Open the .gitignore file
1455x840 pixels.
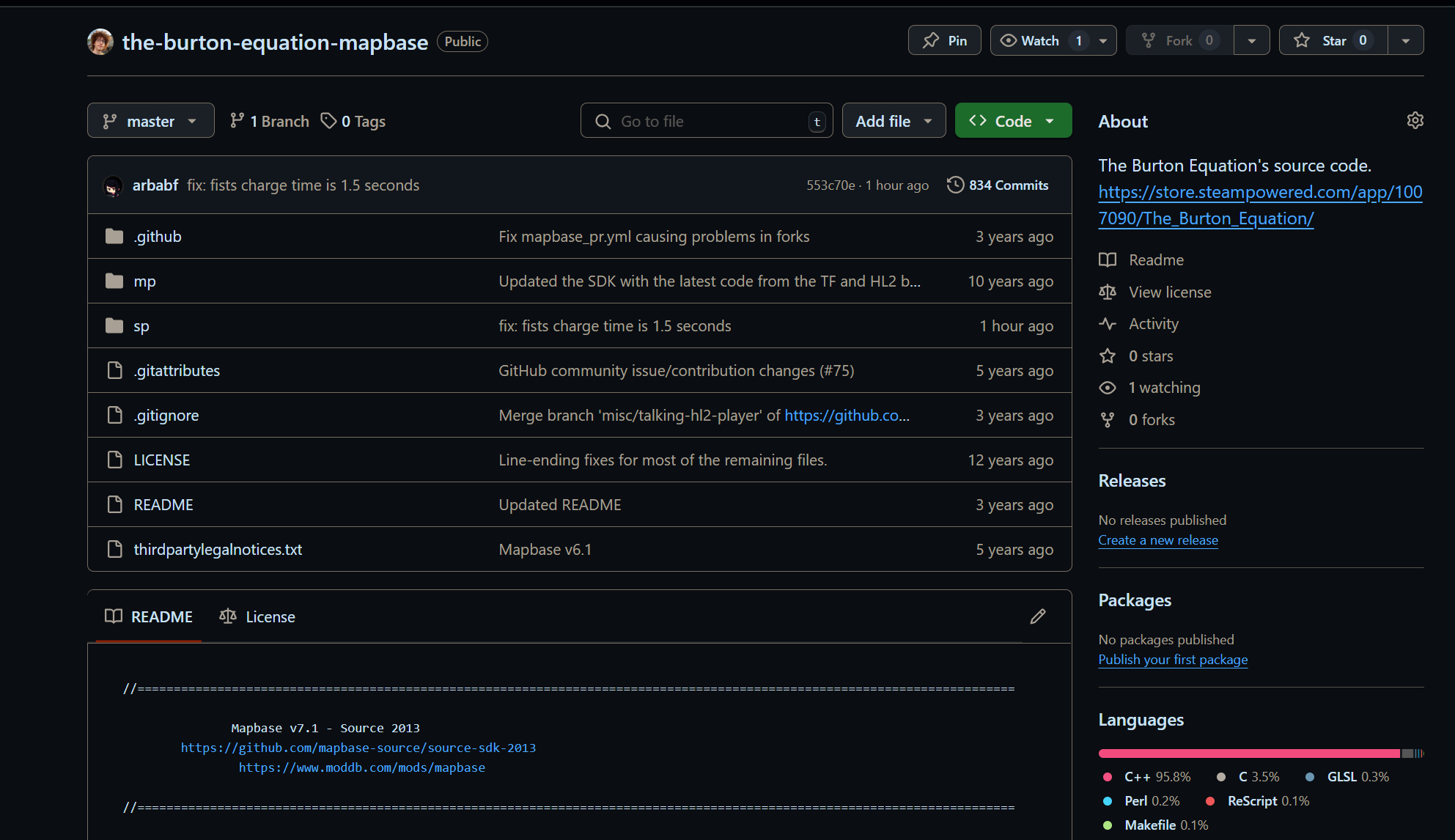(166, 416)
